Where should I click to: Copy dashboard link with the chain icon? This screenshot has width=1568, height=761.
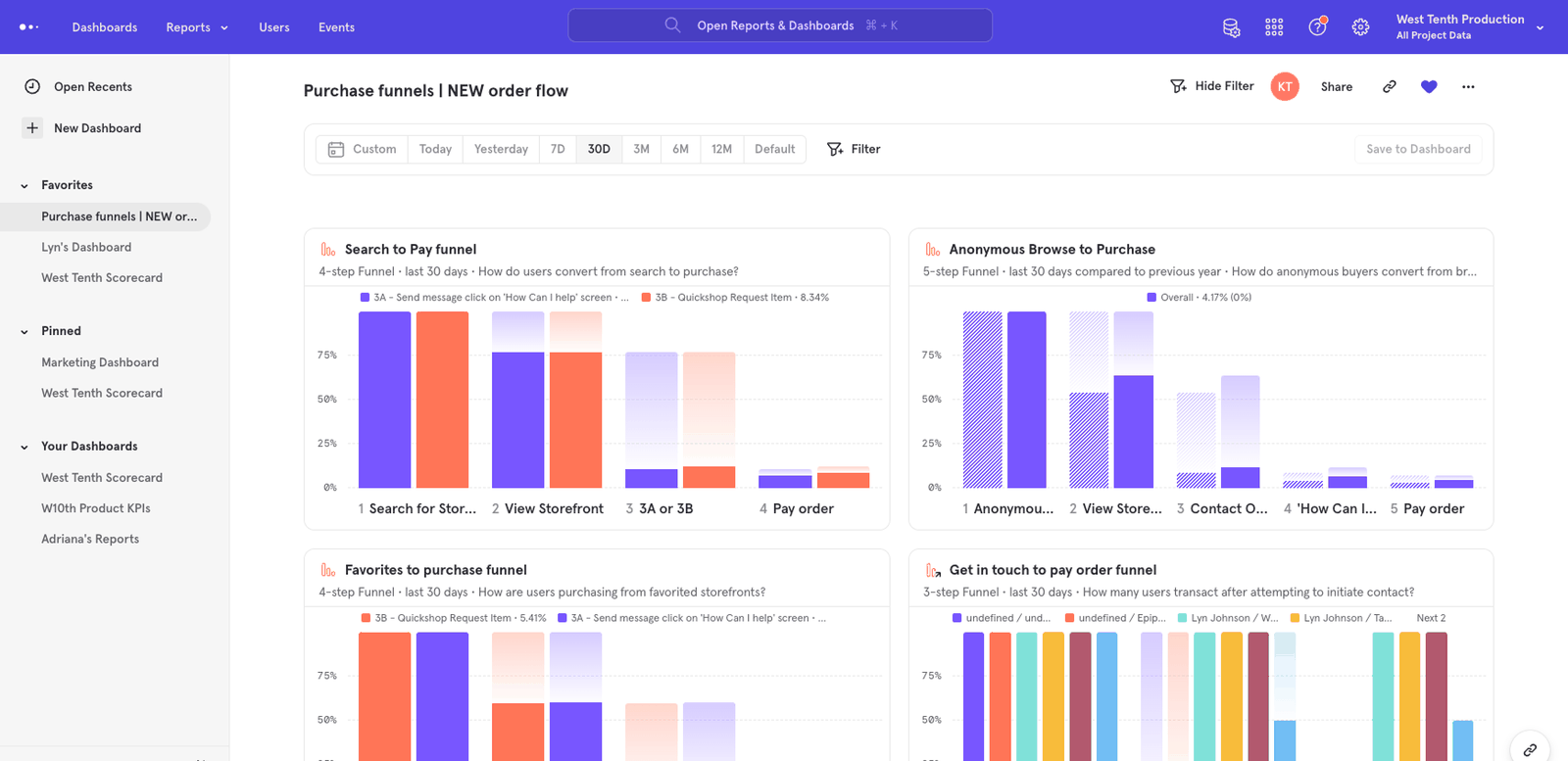(x=1389, y=86)
